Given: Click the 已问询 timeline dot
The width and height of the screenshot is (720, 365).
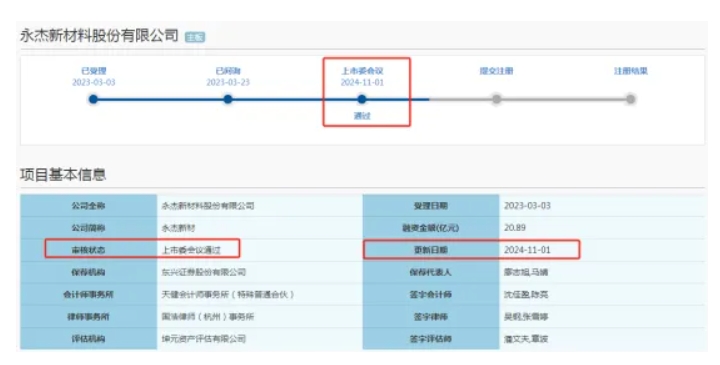Looking at the screenshot, I should [228, 99].
